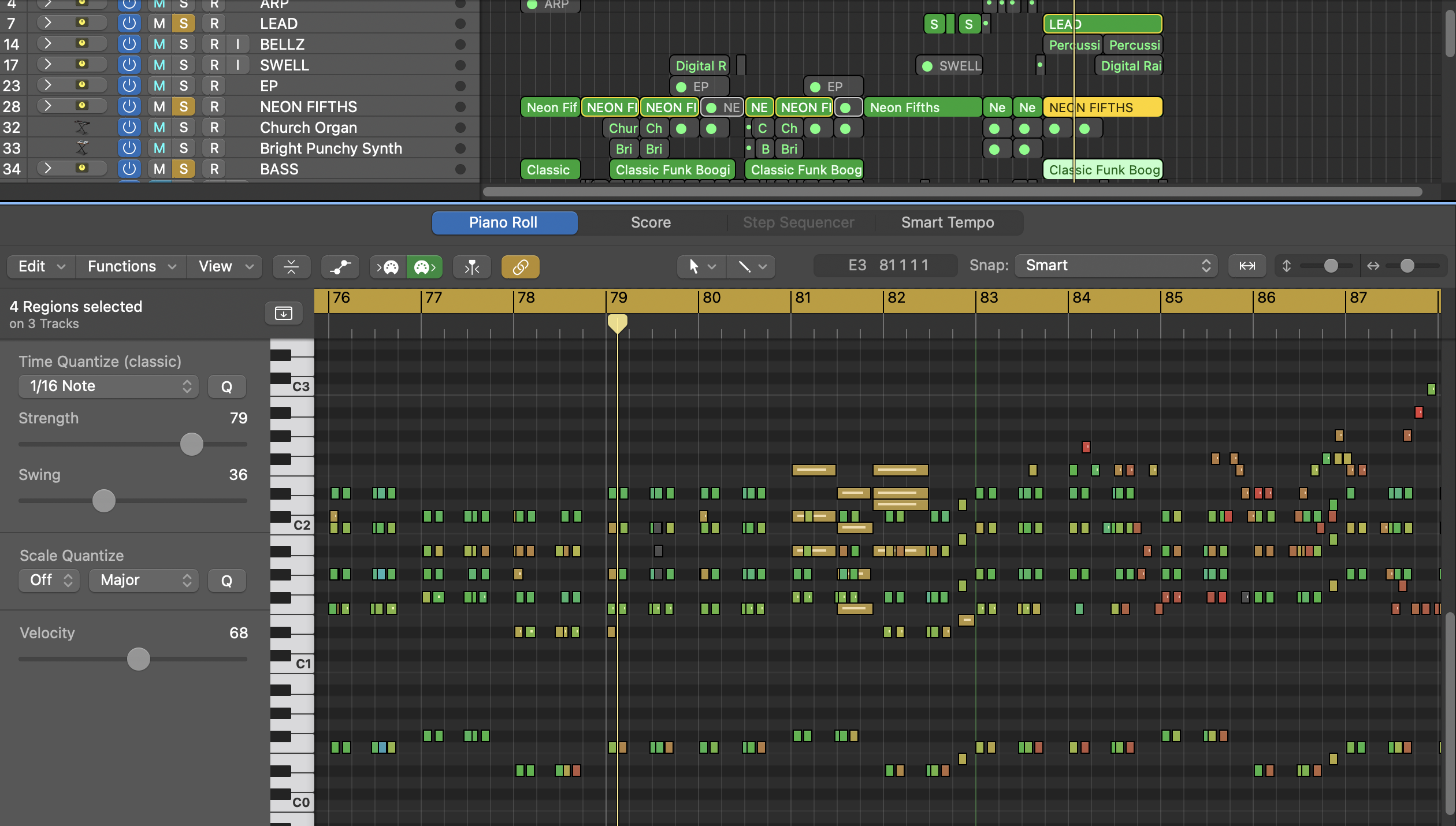This screenshot has height=826, width=1456.
Task: Expand the LEAD track stack
Action: point(48,23)
